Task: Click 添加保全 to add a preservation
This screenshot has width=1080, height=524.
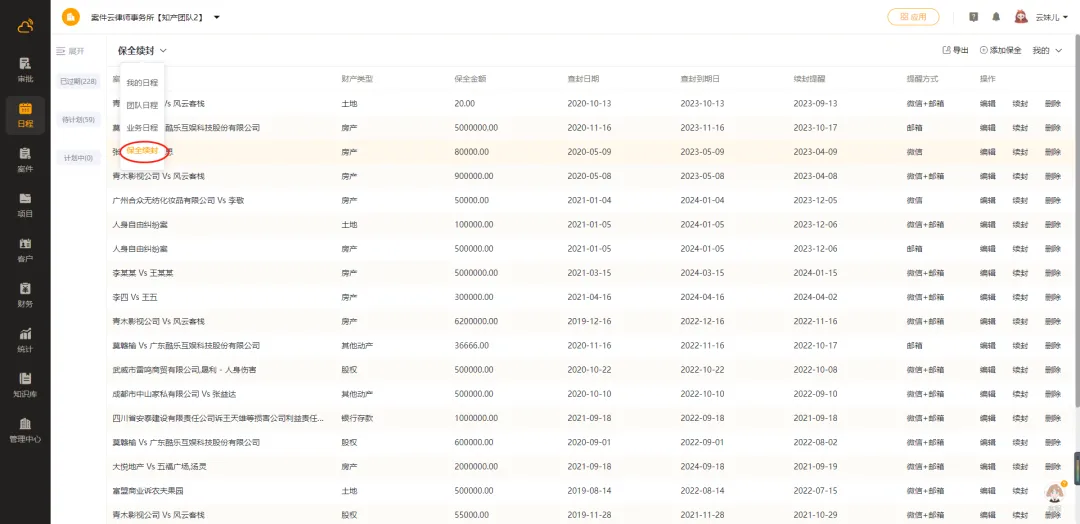Action: (1000, 50)
